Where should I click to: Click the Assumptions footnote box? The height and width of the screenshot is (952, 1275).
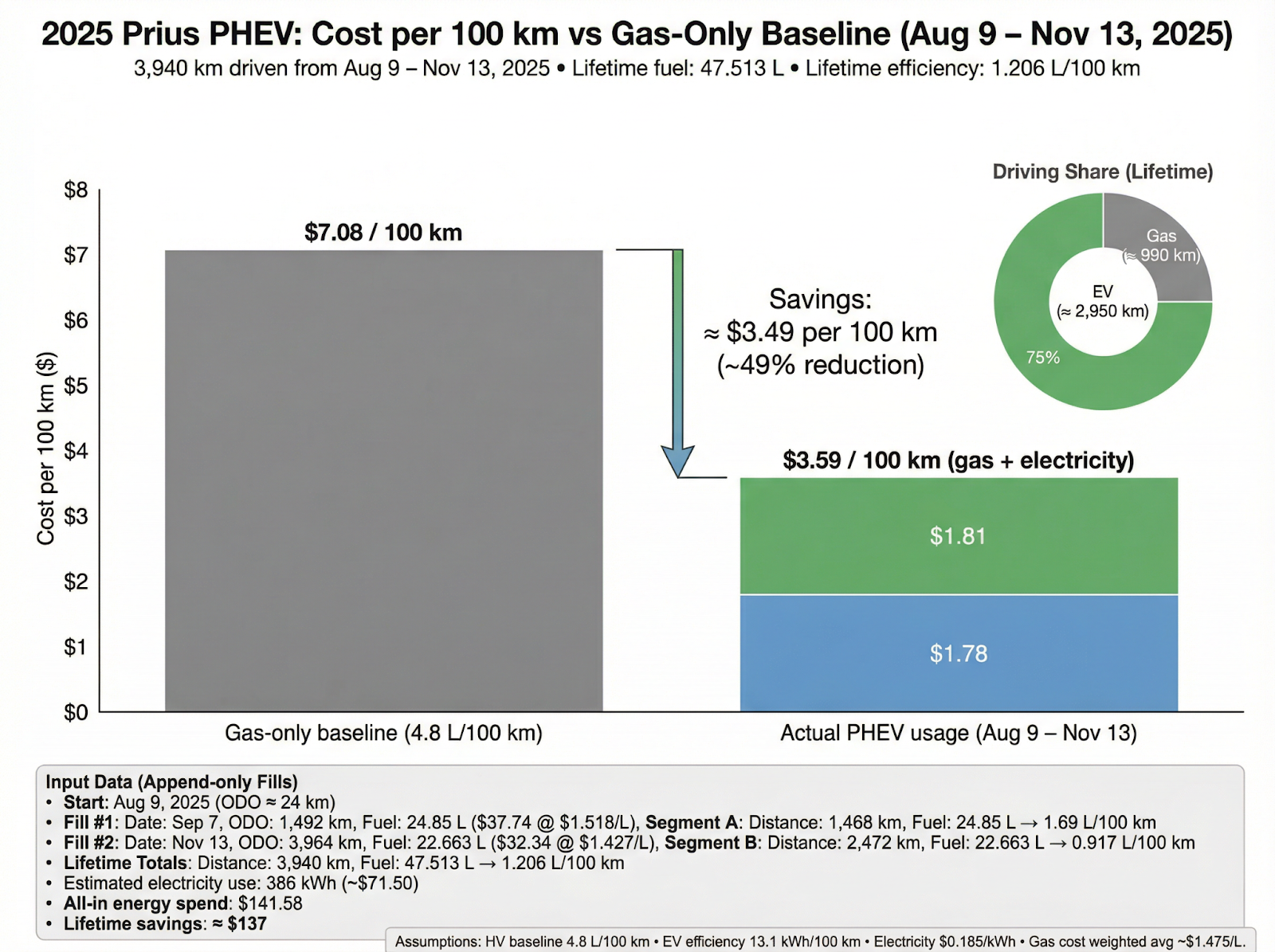click(x=820, y=941)
